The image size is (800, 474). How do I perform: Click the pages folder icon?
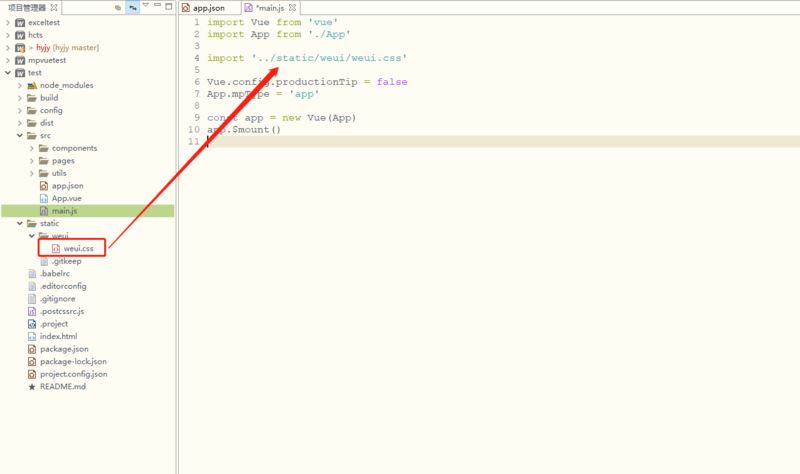tap(44, 161)
